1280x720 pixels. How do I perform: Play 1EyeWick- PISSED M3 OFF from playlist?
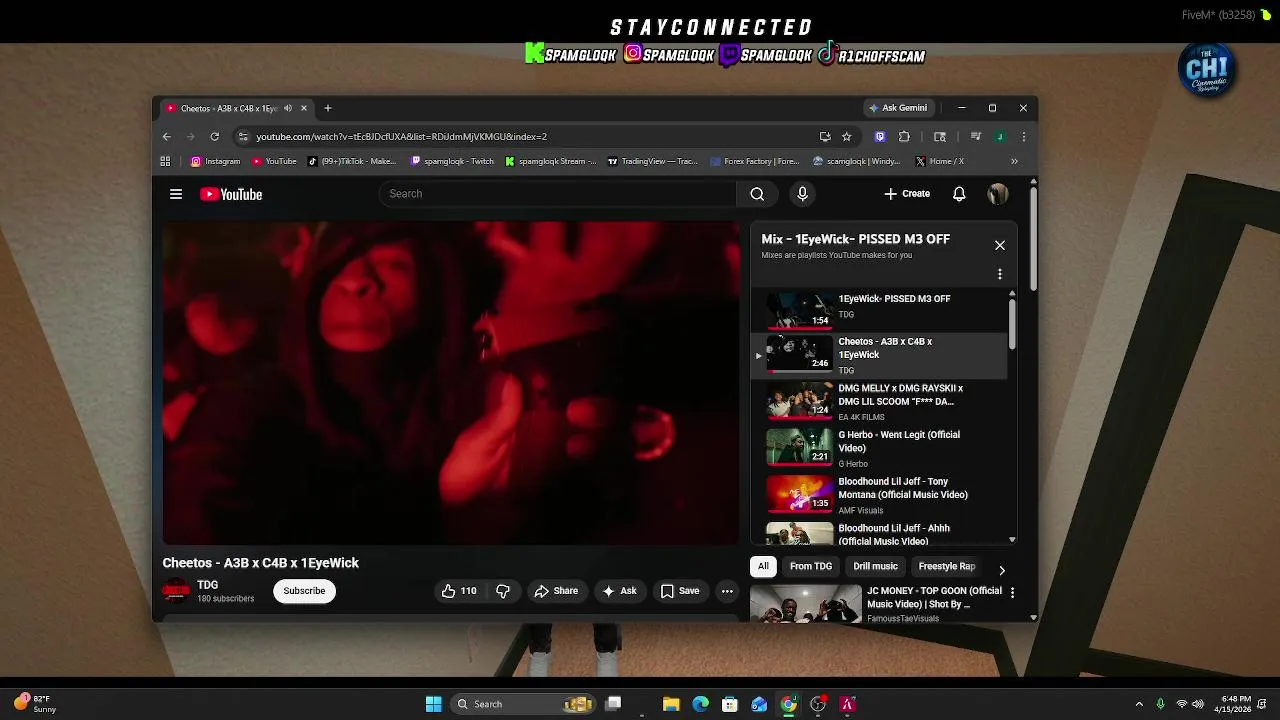pyautogui.click(x=878, y=309)
